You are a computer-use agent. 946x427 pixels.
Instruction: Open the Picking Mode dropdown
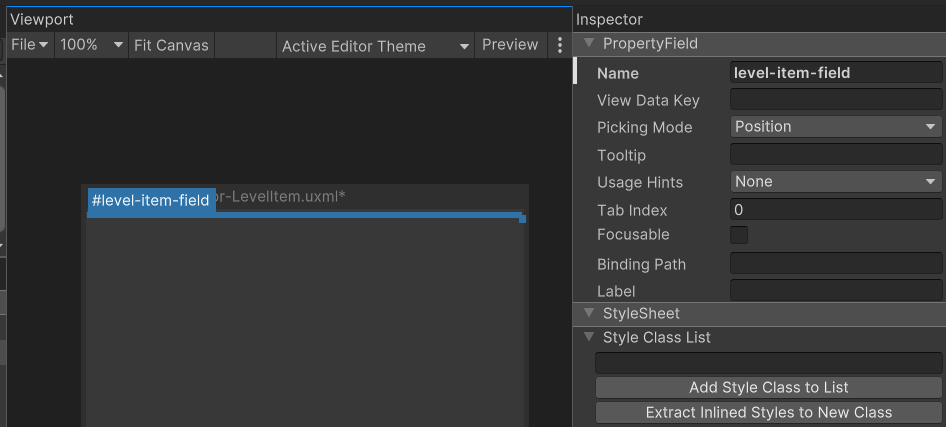pos(836,127)
